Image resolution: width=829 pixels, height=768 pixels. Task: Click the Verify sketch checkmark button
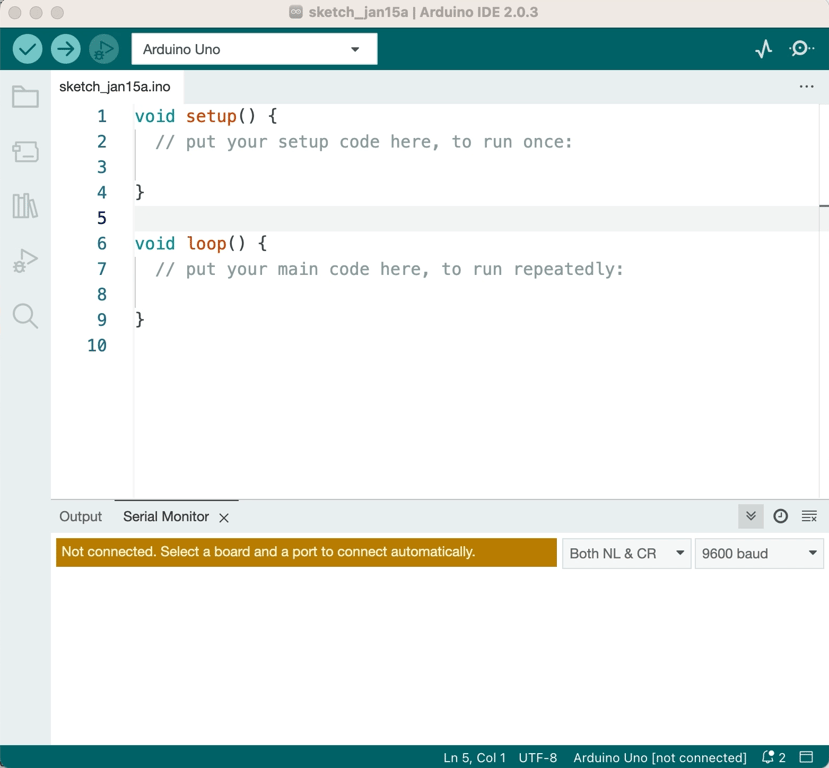point(28,49)
